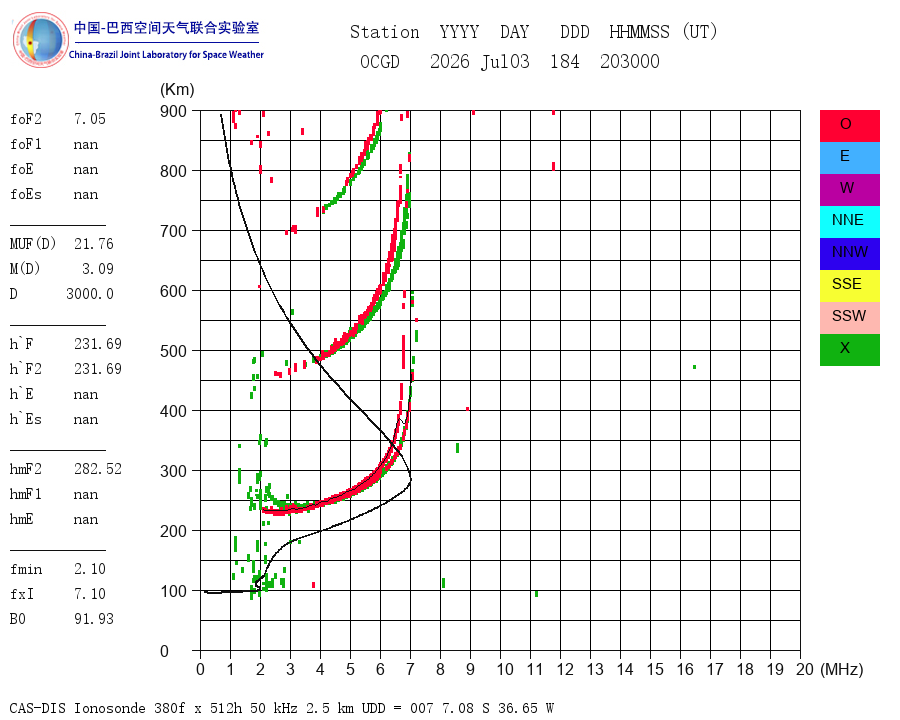Select the purple W legend swatch
Viewport: 900px width, 720px height.
point(849,189)
